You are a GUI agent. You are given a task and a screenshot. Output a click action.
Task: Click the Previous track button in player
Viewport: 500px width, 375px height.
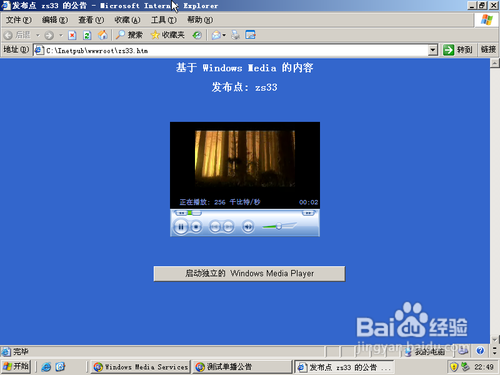click(x=215, y=227)
